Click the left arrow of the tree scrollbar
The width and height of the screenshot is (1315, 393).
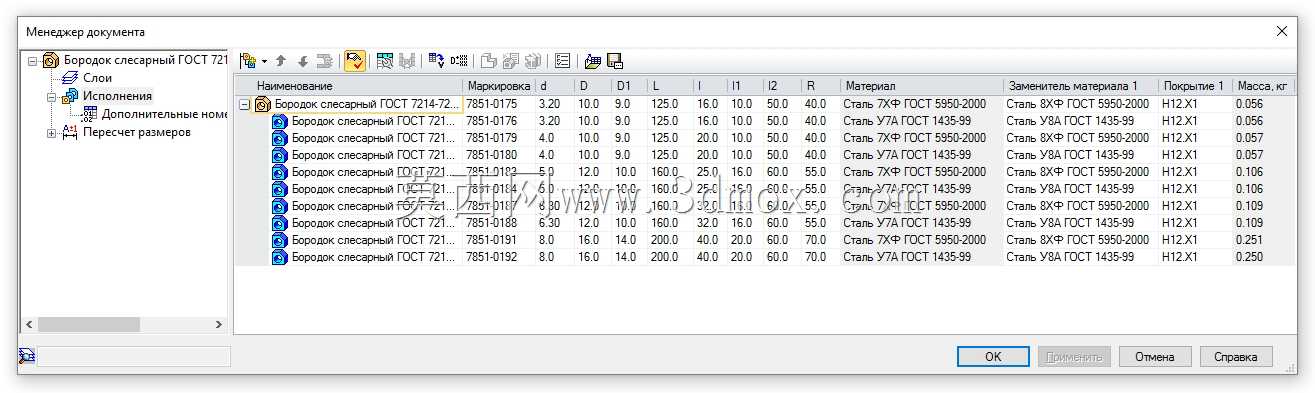[x=29, y=324]
